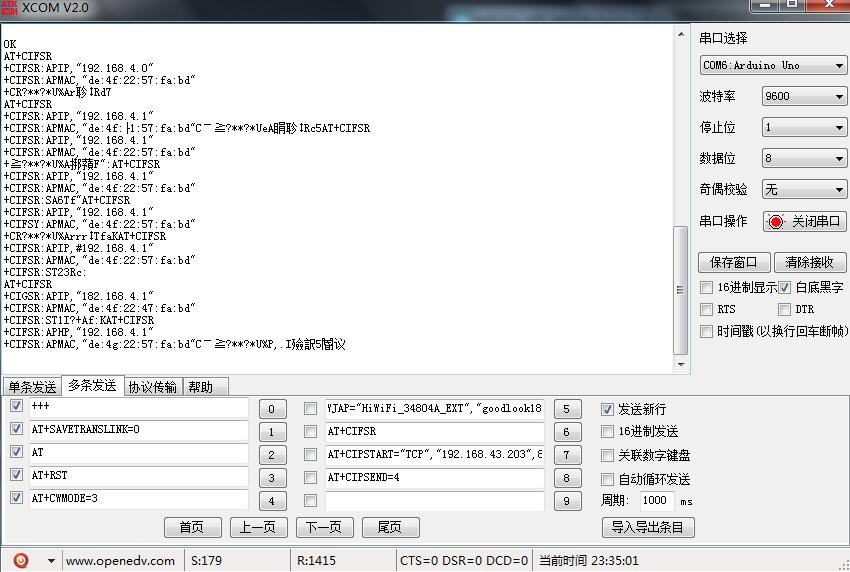850x572 pixels.
Task: Enable 自动循环发送 auto loop send
Action: (607, 479)
